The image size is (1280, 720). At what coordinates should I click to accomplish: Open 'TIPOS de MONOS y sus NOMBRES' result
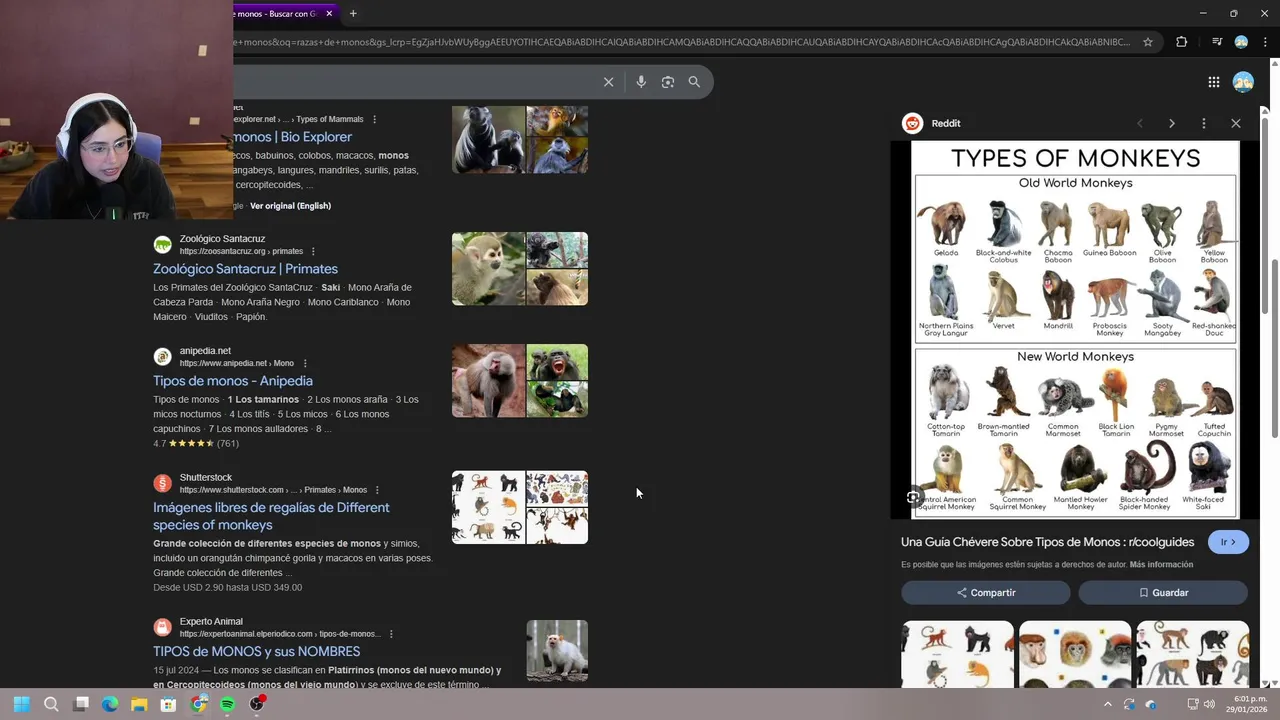(256, 652)
